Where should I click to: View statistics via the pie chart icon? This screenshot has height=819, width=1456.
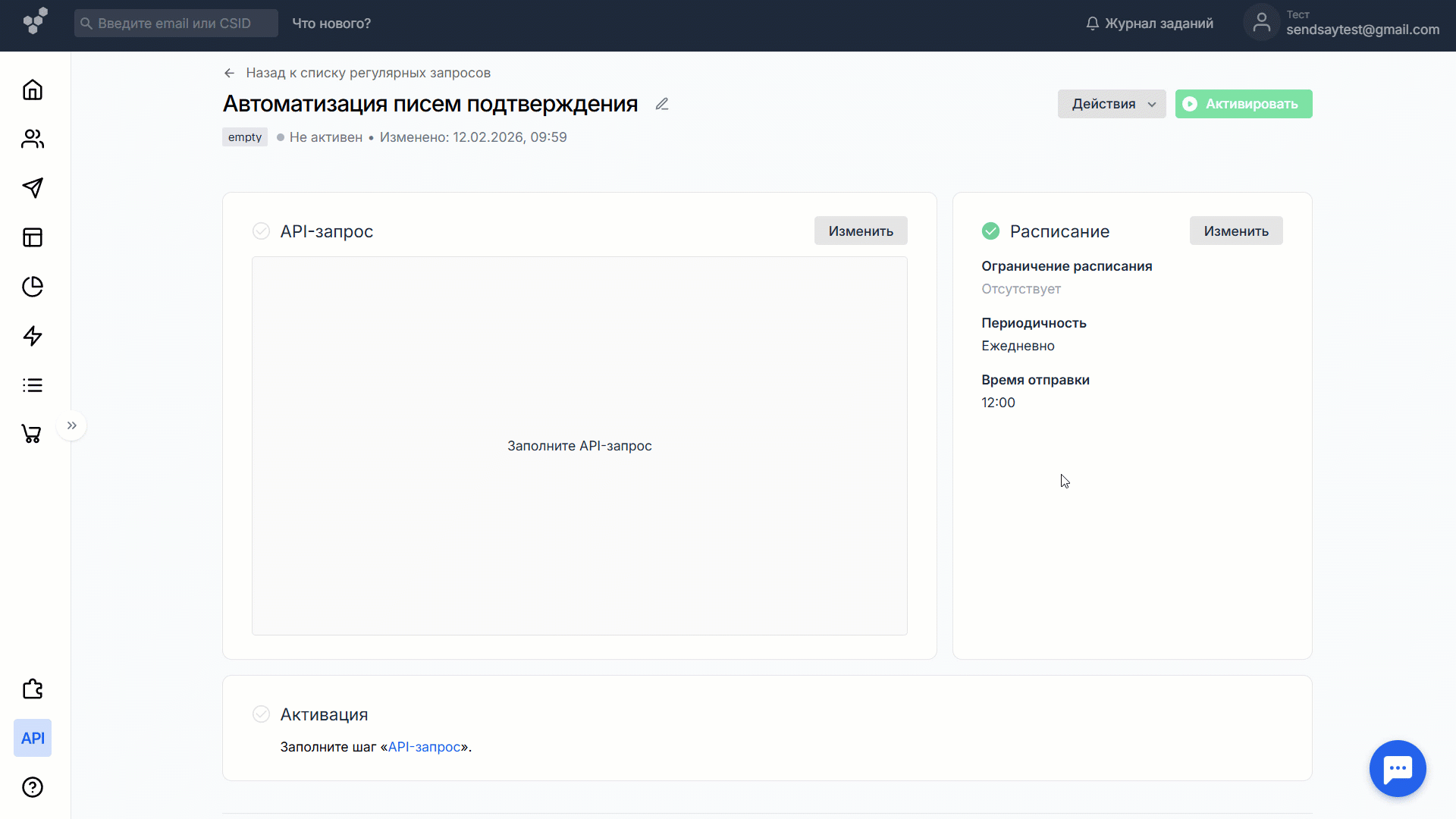(33, 287)
